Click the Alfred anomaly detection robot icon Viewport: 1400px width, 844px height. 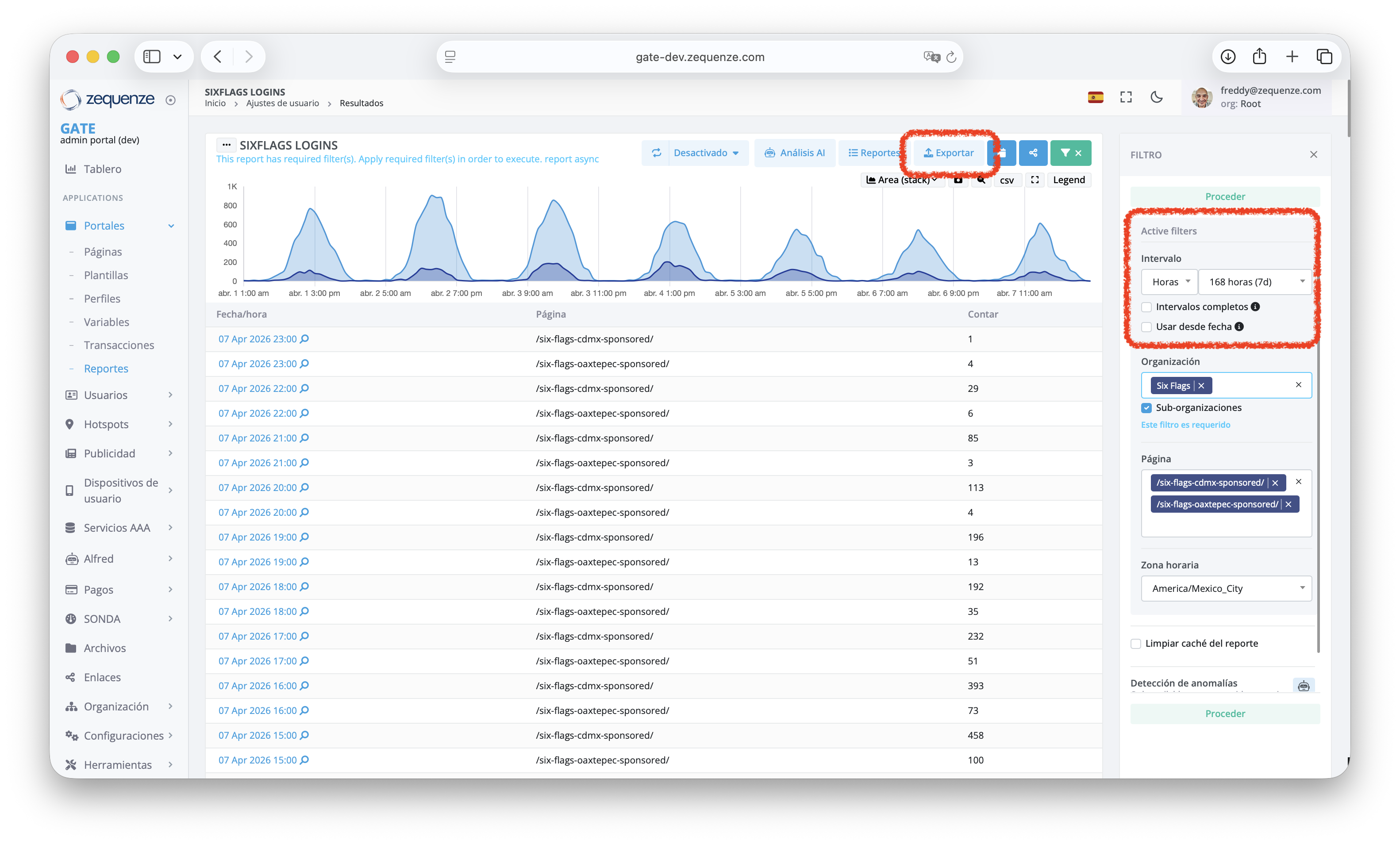tap(1304, 686)
